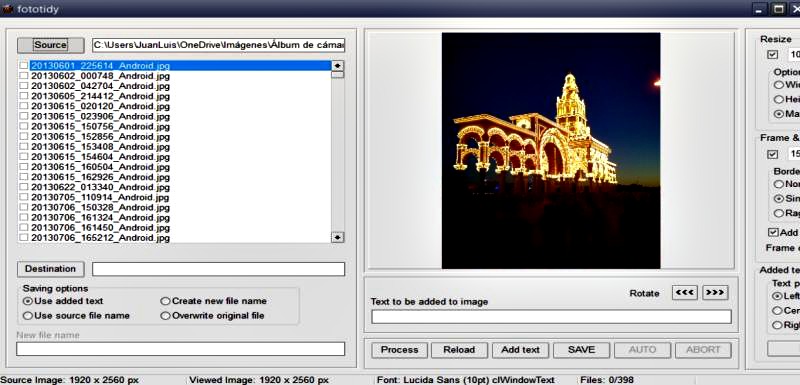Select file 20130615_153408_Android.jpg
Screen dimensions: 800x385
tap(101, 147)
